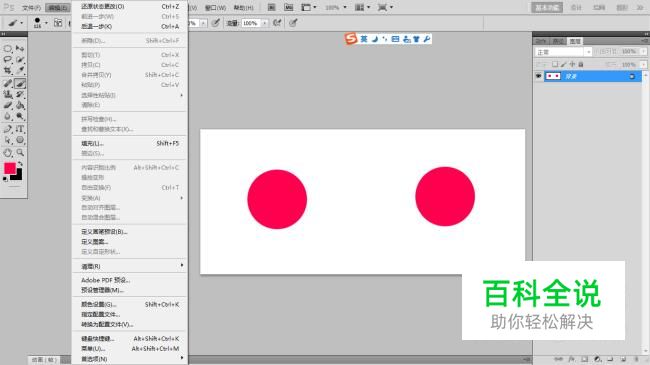Open the 文件(F) menu
Image resolution: width=650 pixels, height=365 pixels.
click(x=31, y=7)
